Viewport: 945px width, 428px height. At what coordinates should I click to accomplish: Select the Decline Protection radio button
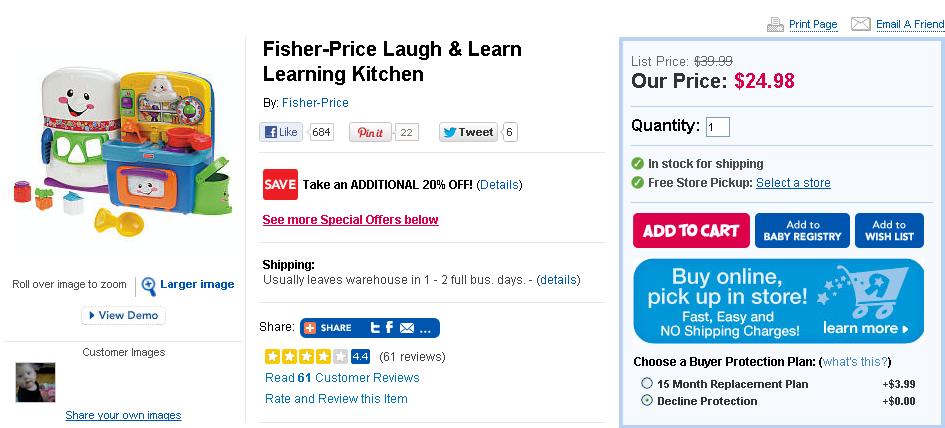(646, 401)
